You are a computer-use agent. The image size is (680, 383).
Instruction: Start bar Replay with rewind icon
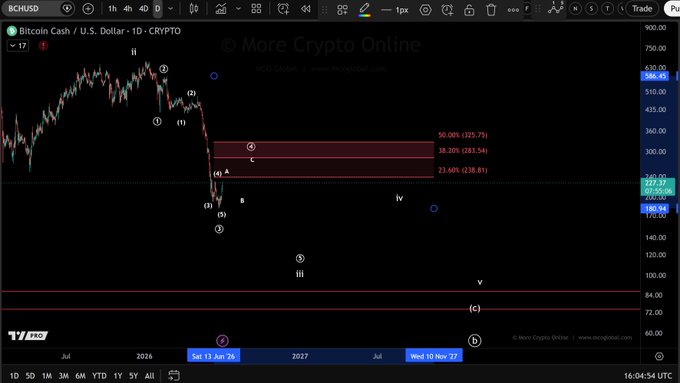click(x=306, y=9)
